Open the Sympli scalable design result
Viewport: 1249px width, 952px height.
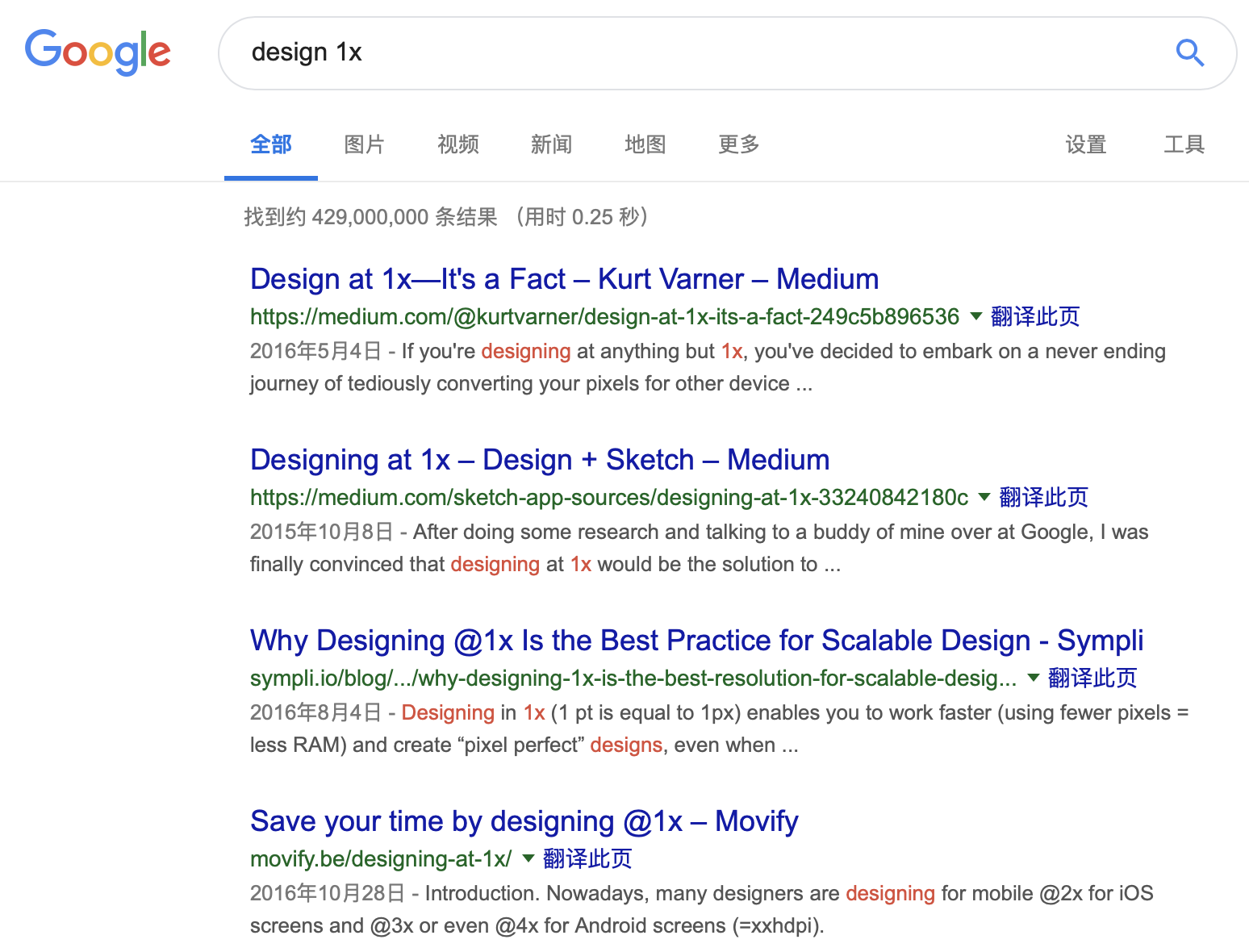click(696, 641)
